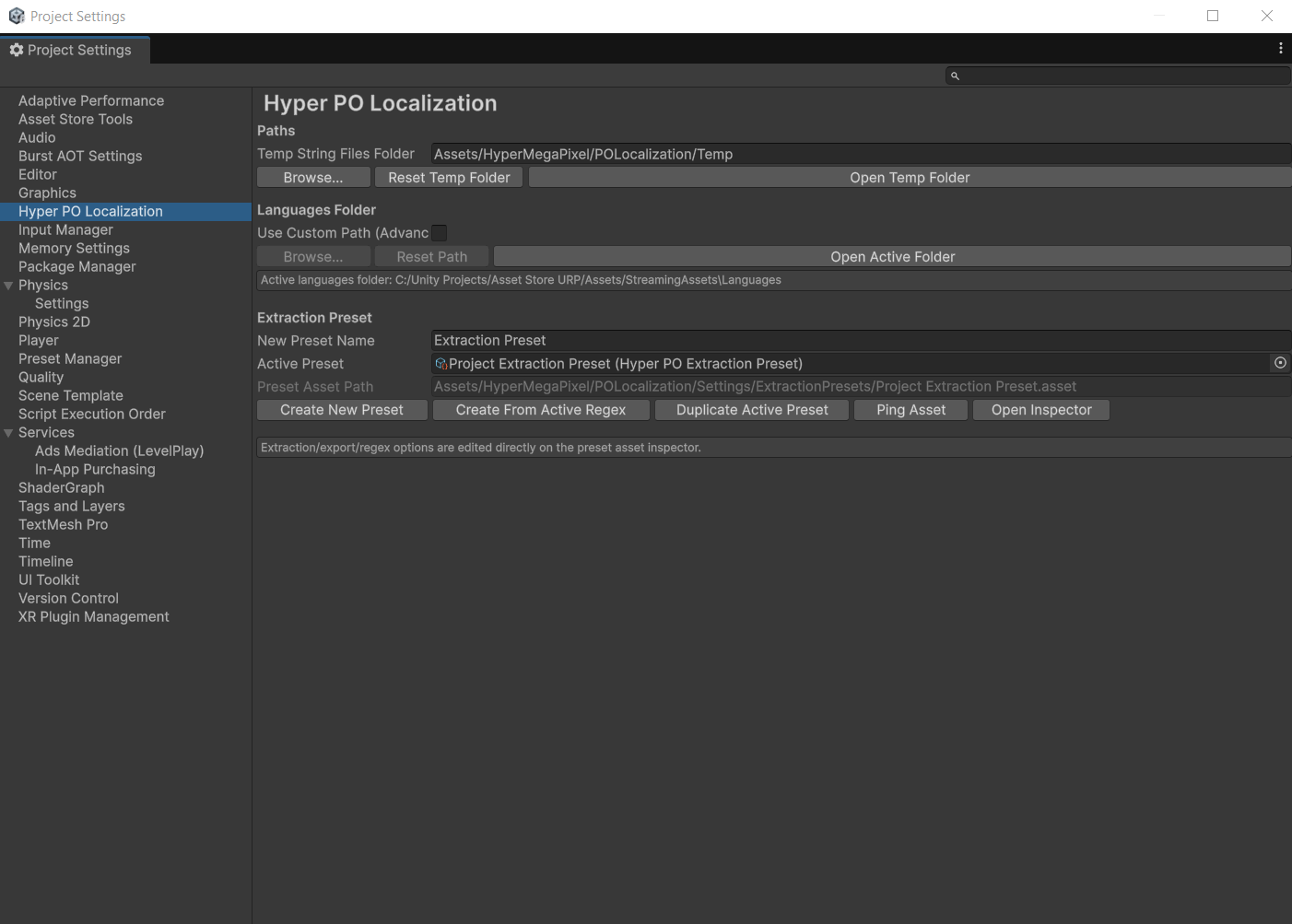This screenshot has width=1292, height=924.
Task: Click the gear icon on the Project Settings tab
Action: (15, 50)
